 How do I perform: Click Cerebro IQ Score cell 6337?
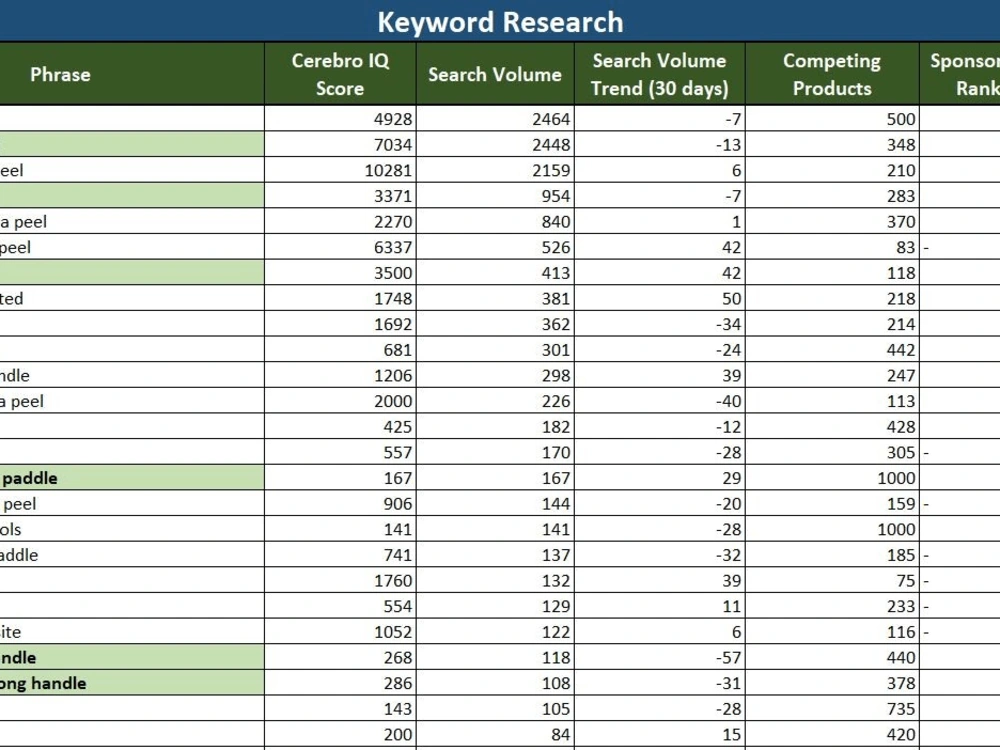[340, 247]
